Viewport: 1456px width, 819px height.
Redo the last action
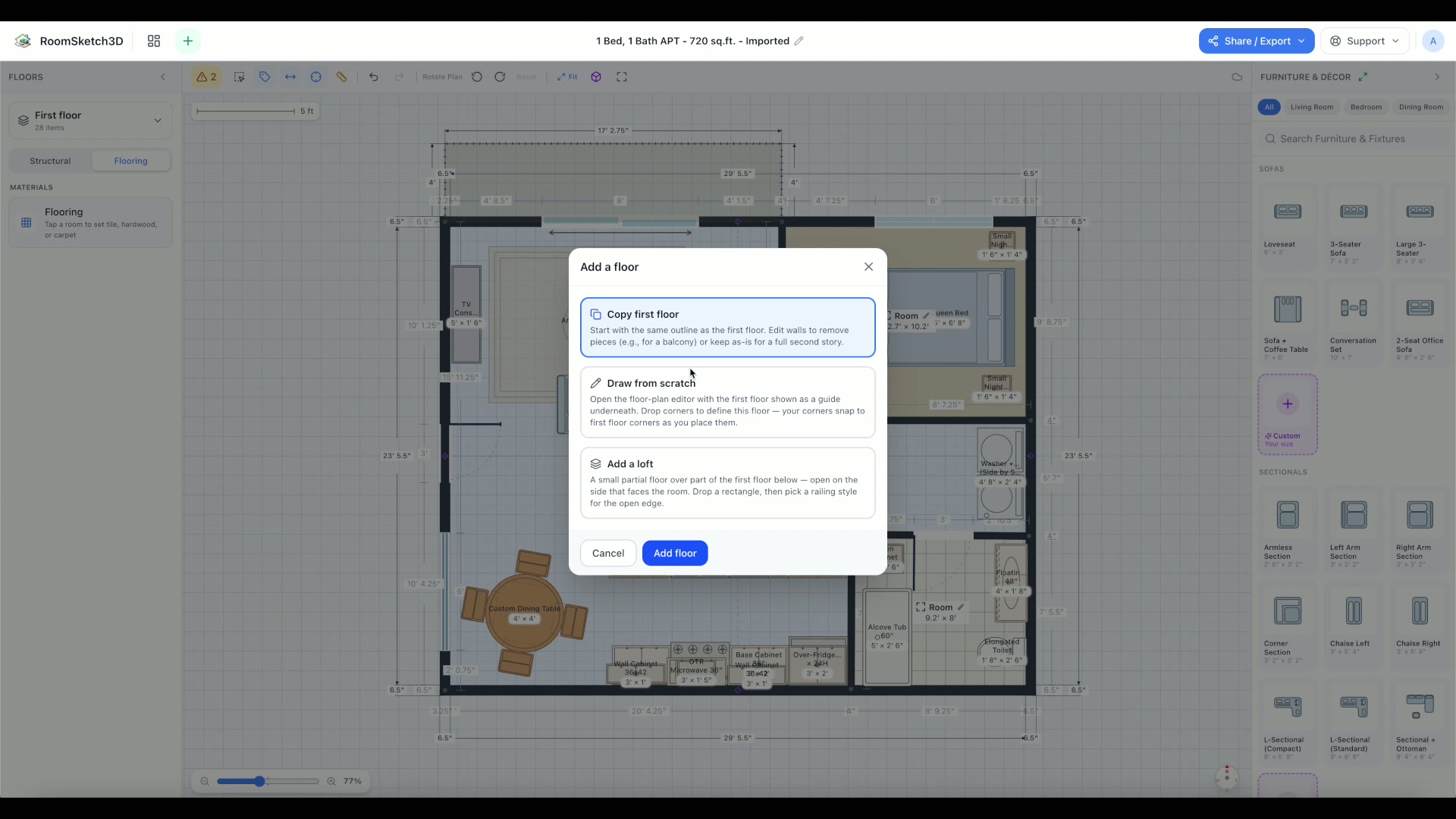[x=399, y=77]
